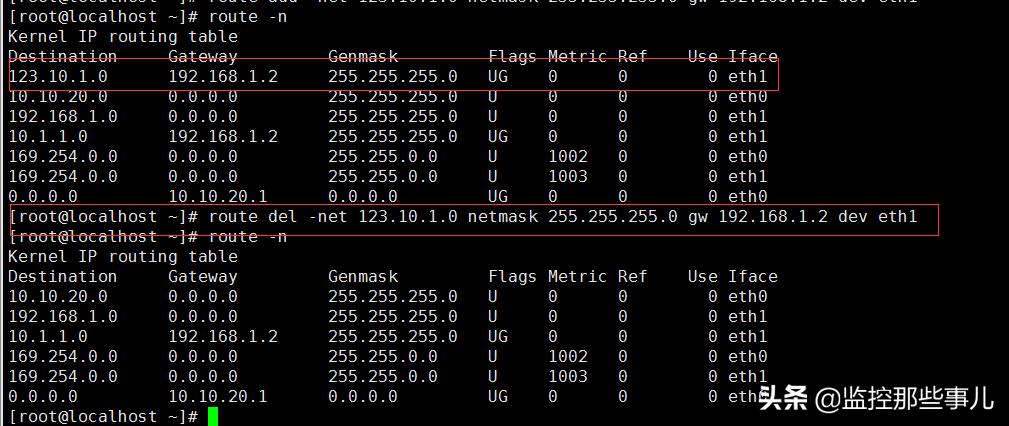
Task: Click the Gateway header in the table after route del
Action: (x=203, y=277)
